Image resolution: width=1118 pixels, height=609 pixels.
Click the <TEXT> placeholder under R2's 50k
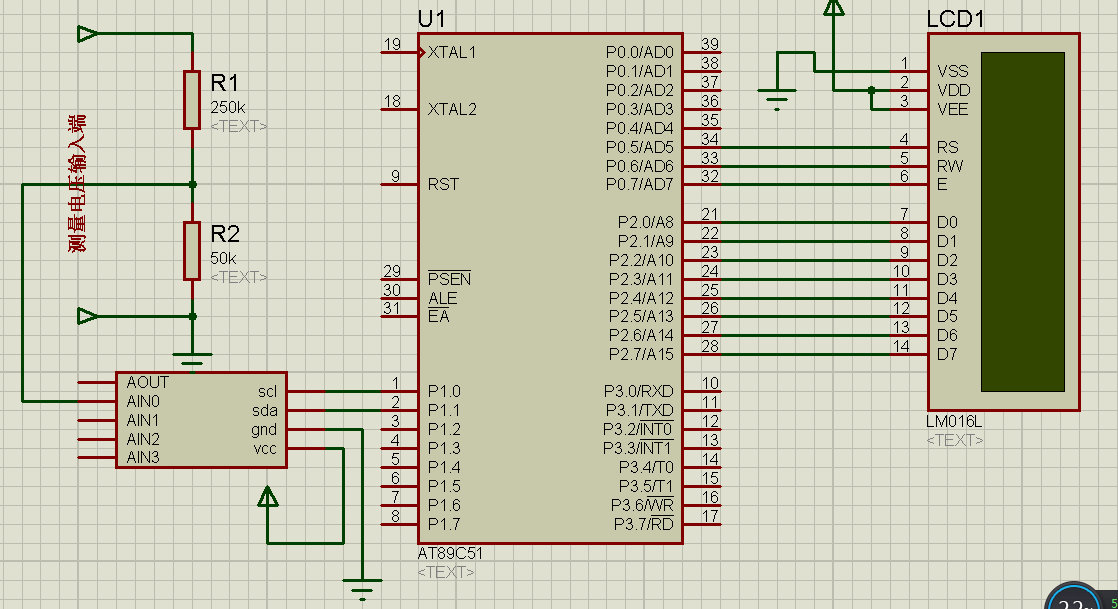pos(239,277)
